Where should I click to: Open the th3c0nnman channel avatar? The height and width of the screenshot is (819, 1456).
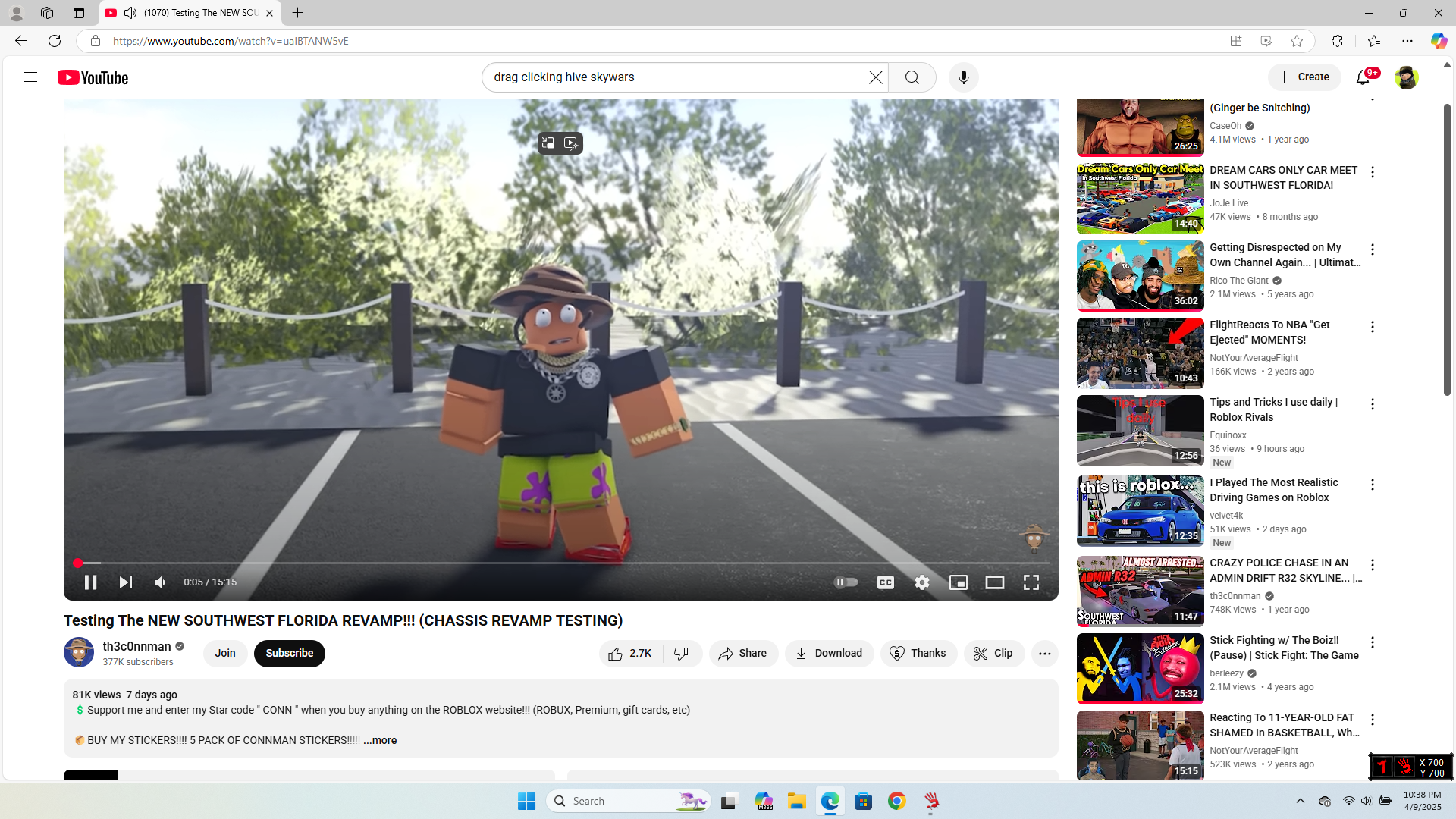[79, 653]
